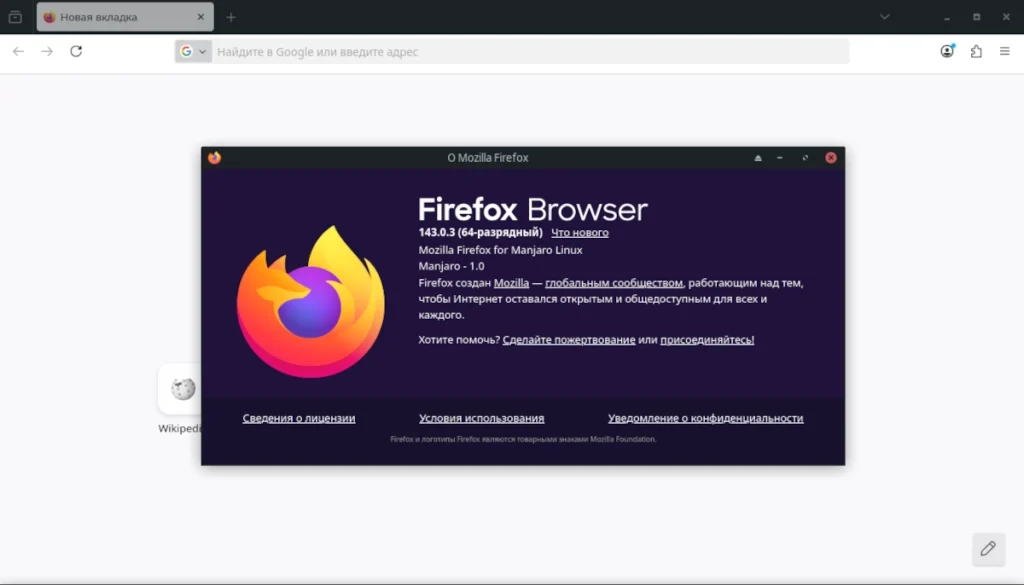Open the list all tabs chevron
The height and width of the screenshot is (585, 1024).
[884, 17]
